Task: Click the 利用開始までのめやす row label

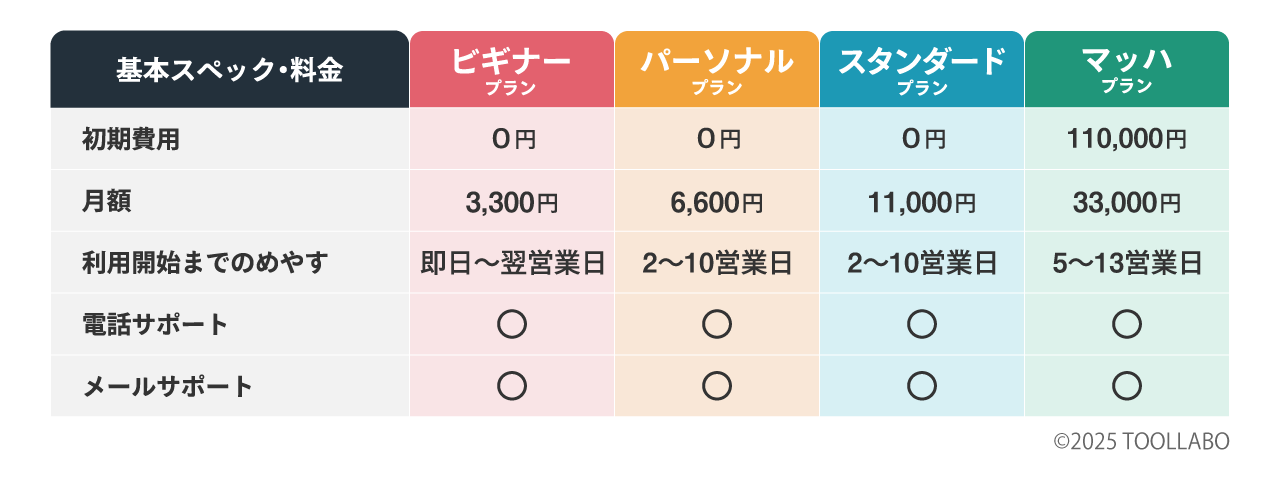Action: (205, 263)
